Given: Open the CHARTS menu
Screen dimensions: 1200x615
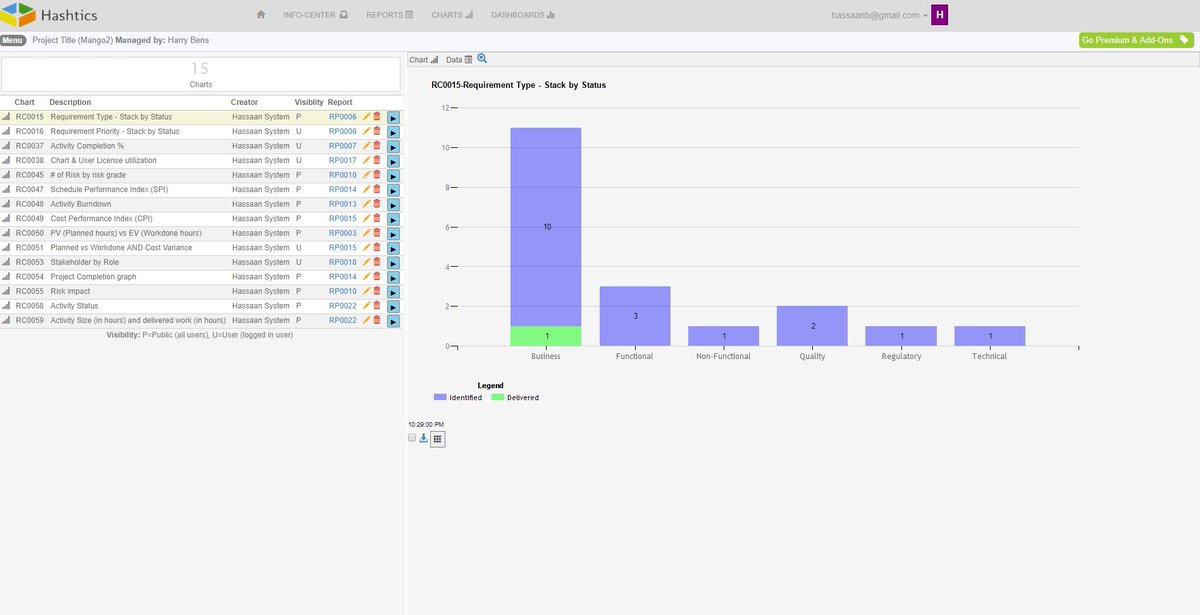Looking at the screenshot, I should click(x=453, y=15).
